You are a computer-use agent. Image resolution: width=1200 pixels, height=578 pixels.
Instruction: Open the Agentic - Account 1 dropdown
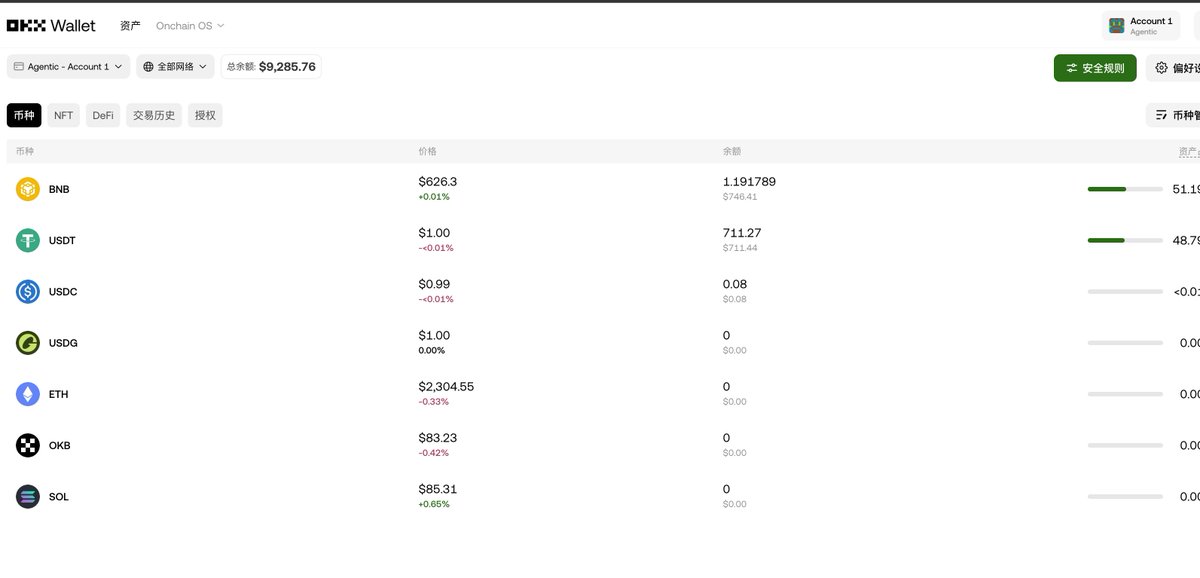68,67
